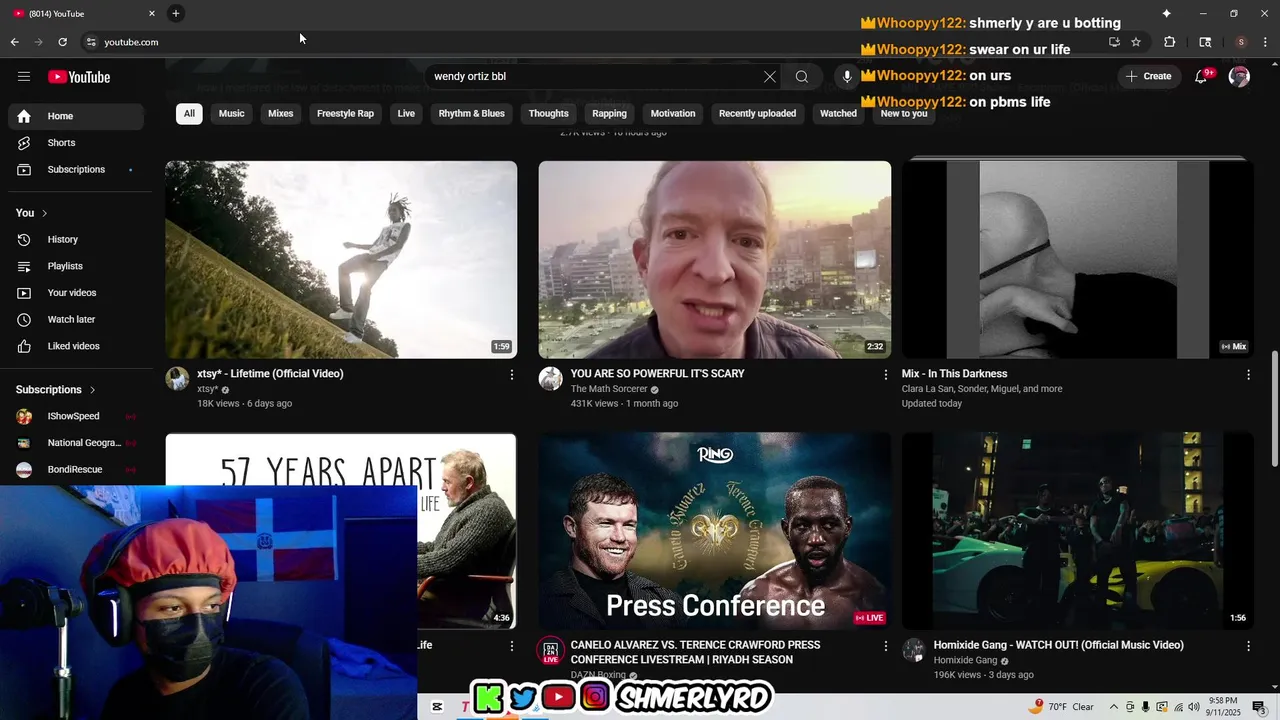The width and height of the screenshot is (1280, 720).
Task: Open more options for Canelo vs Crawford livestream
Action: tap(885, 647)
